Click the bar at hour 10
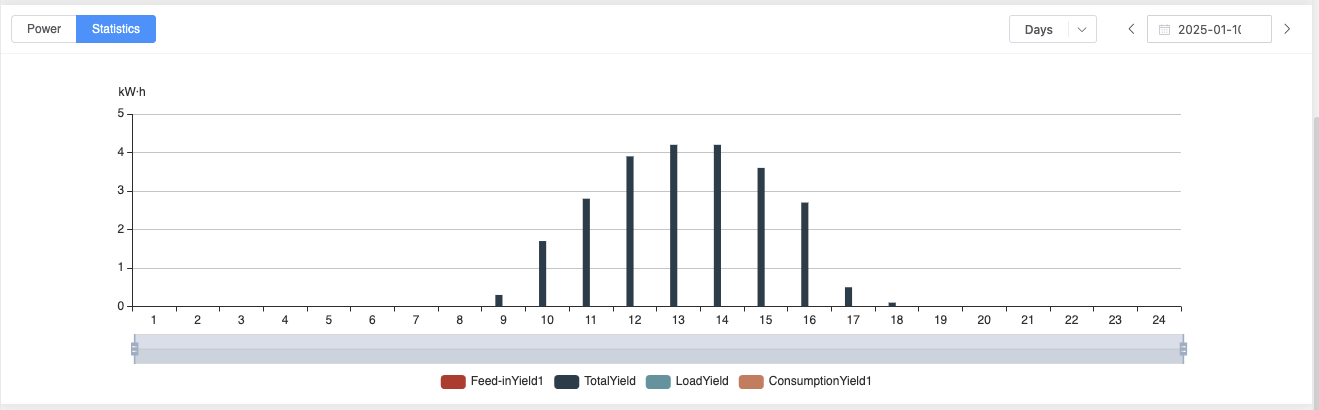The height and width of the screenshot is (410, 1319). (543, 273)
